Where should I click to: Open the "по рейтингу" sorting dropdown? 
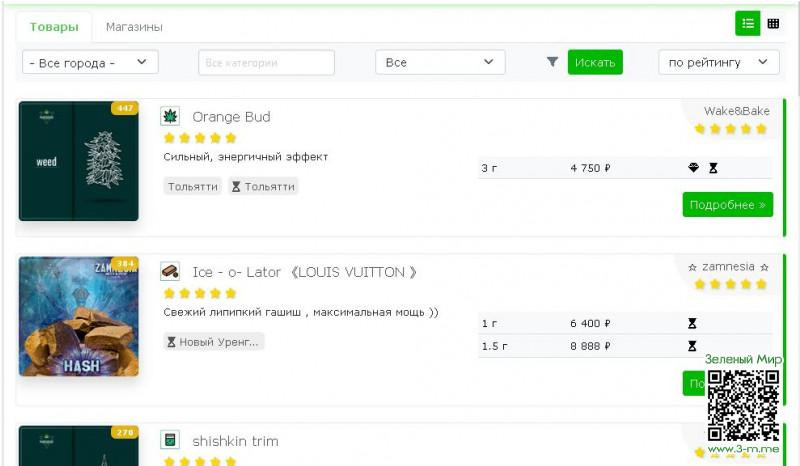point(718,62)
